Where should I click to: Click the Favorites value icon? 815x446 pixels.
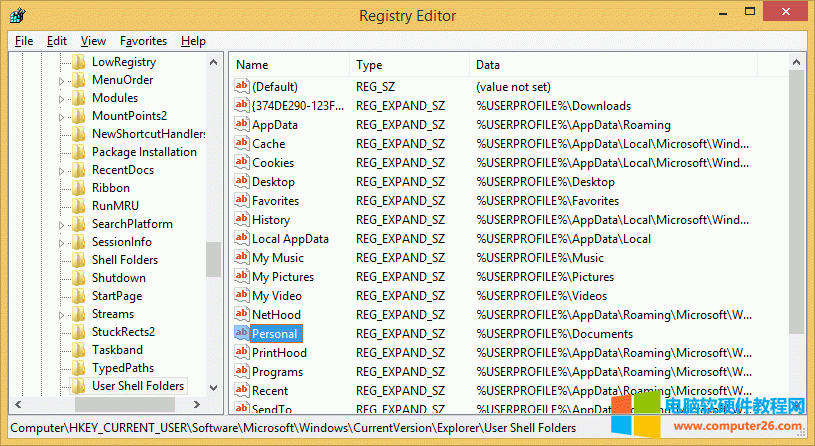tap(241, 201)
